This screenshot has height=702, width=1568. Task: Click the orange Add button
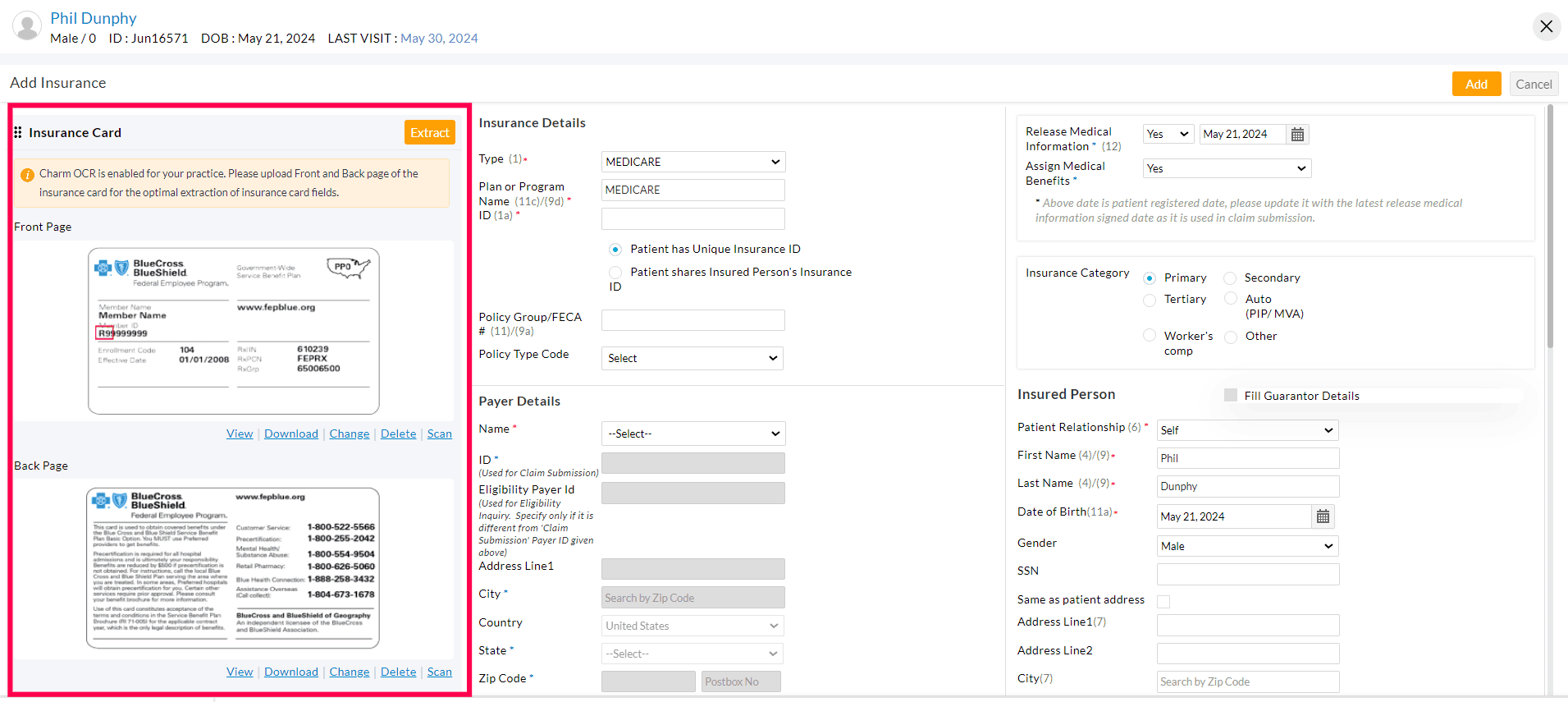1476,84
